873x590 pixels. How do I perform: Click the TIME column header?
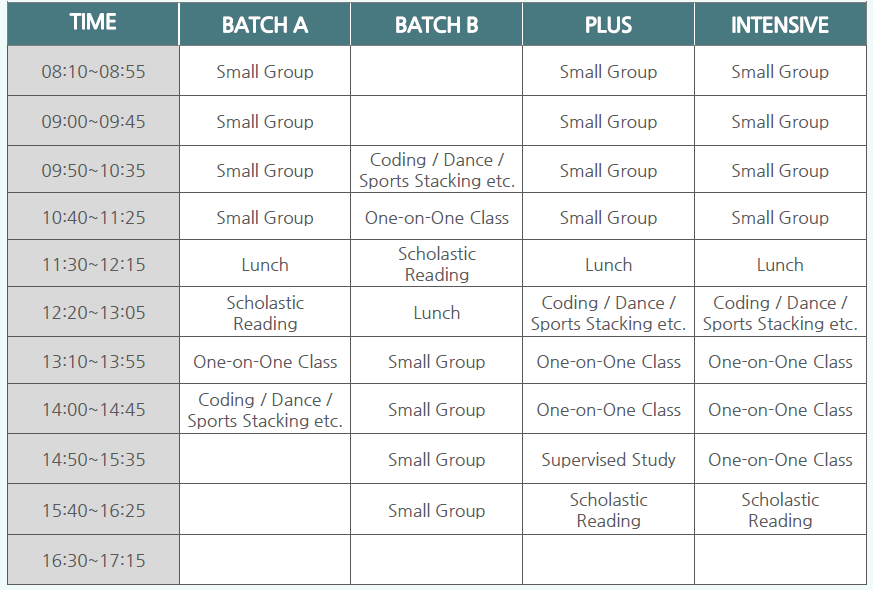coord(93,23)
